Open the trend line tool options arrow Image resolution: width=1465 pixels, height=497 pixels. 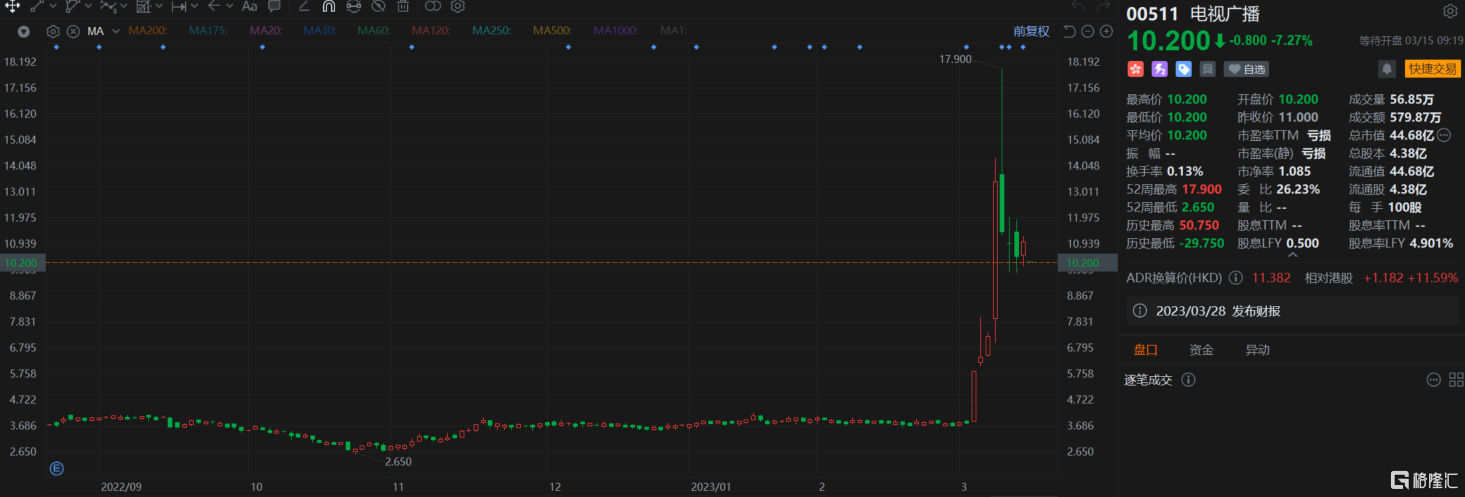click(51, 6)
